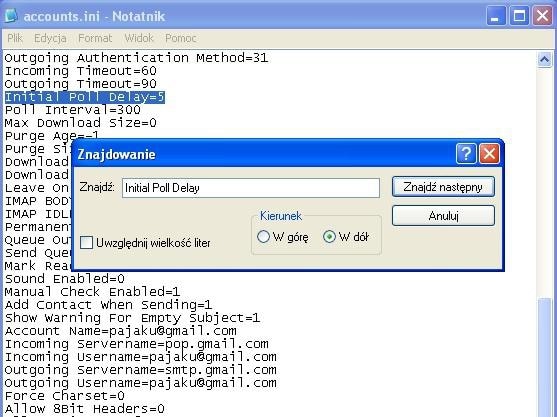Click the Find dialog help question-mark icon
Image resolution: width=557 pixels, height=417 pixels.
pyautogui.click(x=466, y=154)
